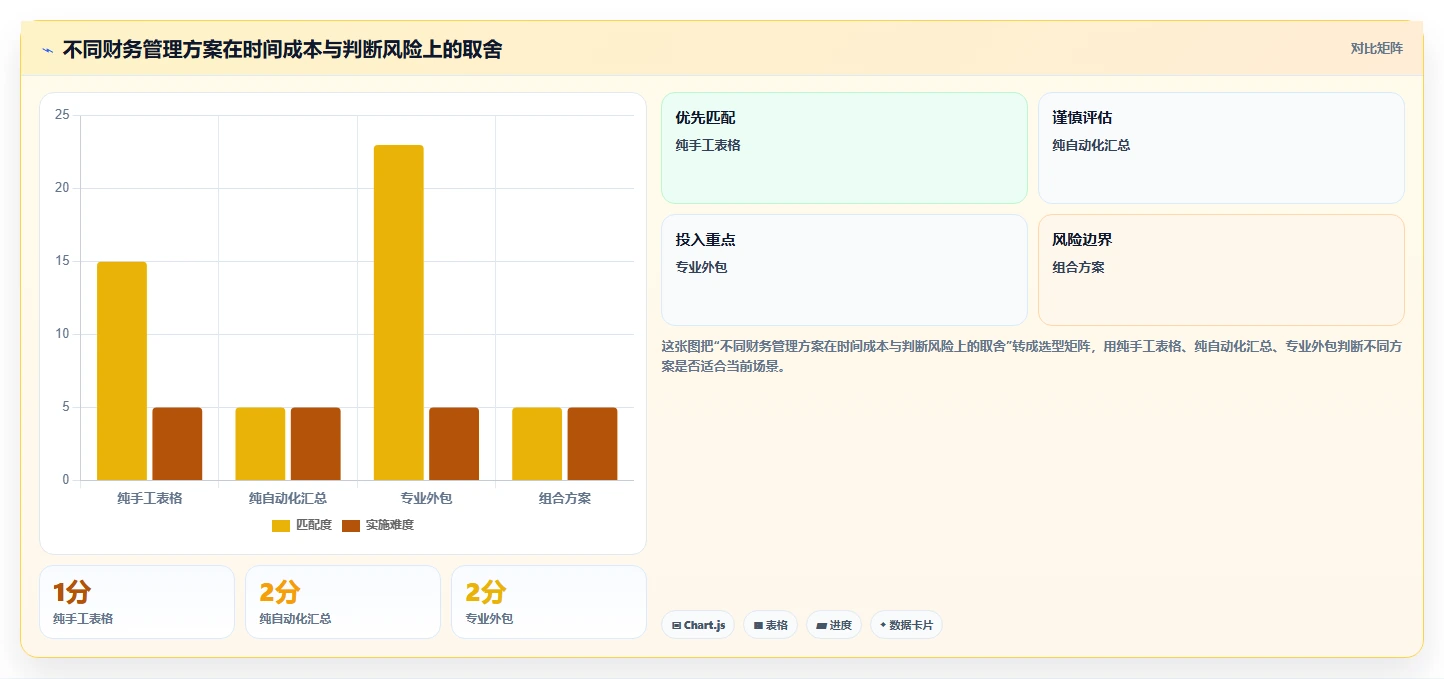The width and height of the screenshot is (1444, 679).
Task: Click the 15 y-axis value
Action: [62, 261]
